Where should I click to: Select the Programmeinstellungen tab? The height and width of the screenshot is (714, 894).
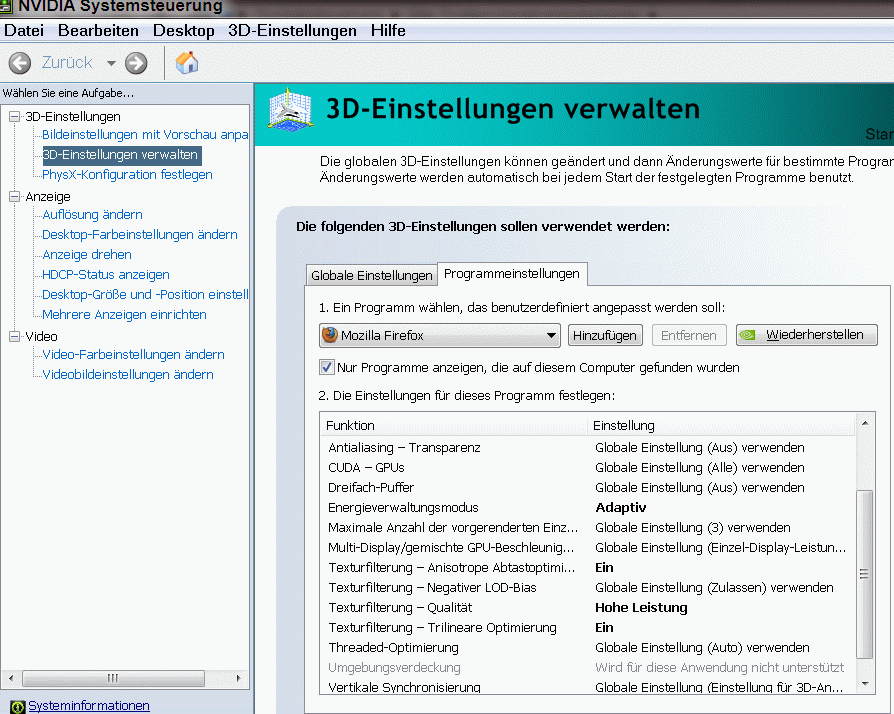511,274
